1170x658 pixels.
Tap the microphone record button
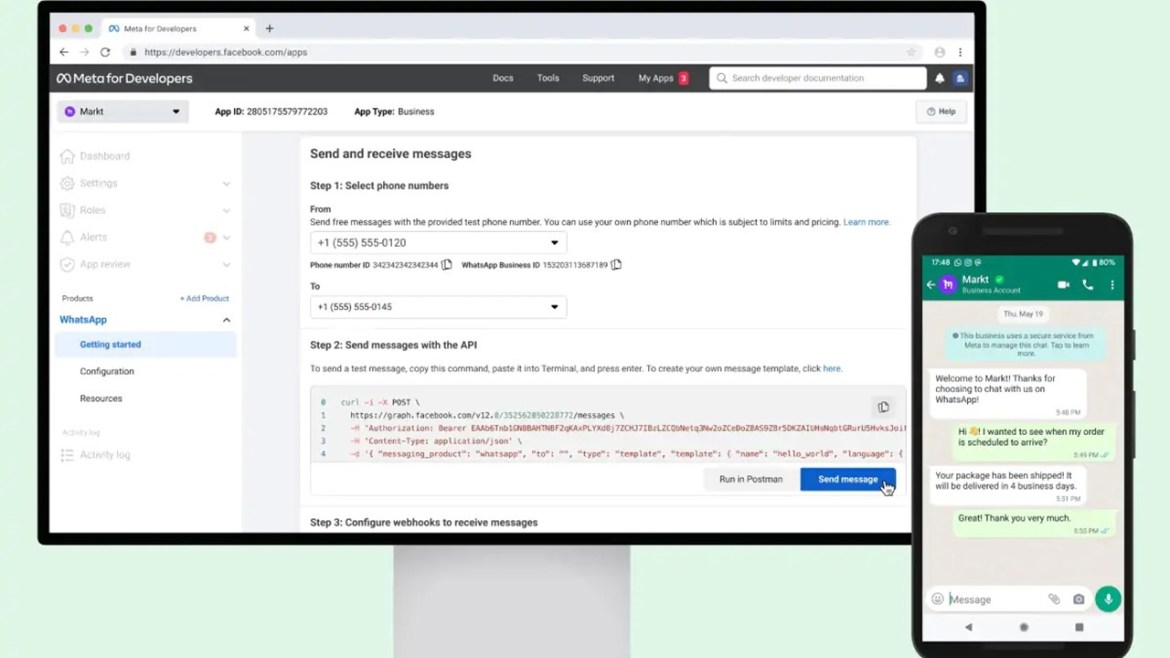pos(1108,599)
